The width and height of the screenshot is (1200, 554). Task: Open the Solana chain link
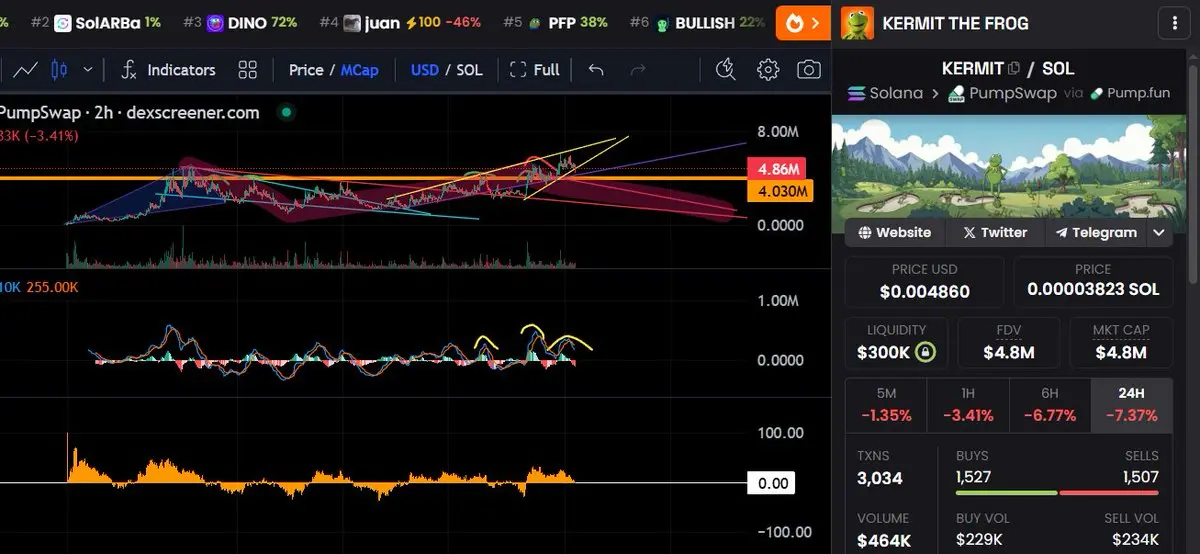(x=886, y=93)
